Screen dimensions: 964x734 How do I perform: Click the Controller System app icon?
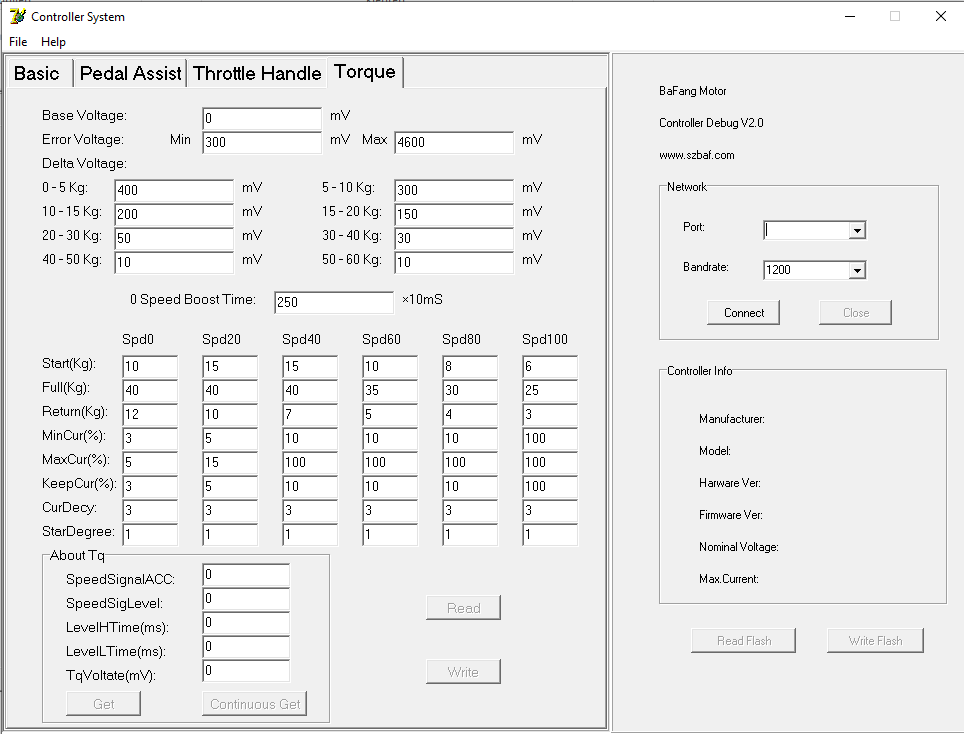tap(16, 16)
